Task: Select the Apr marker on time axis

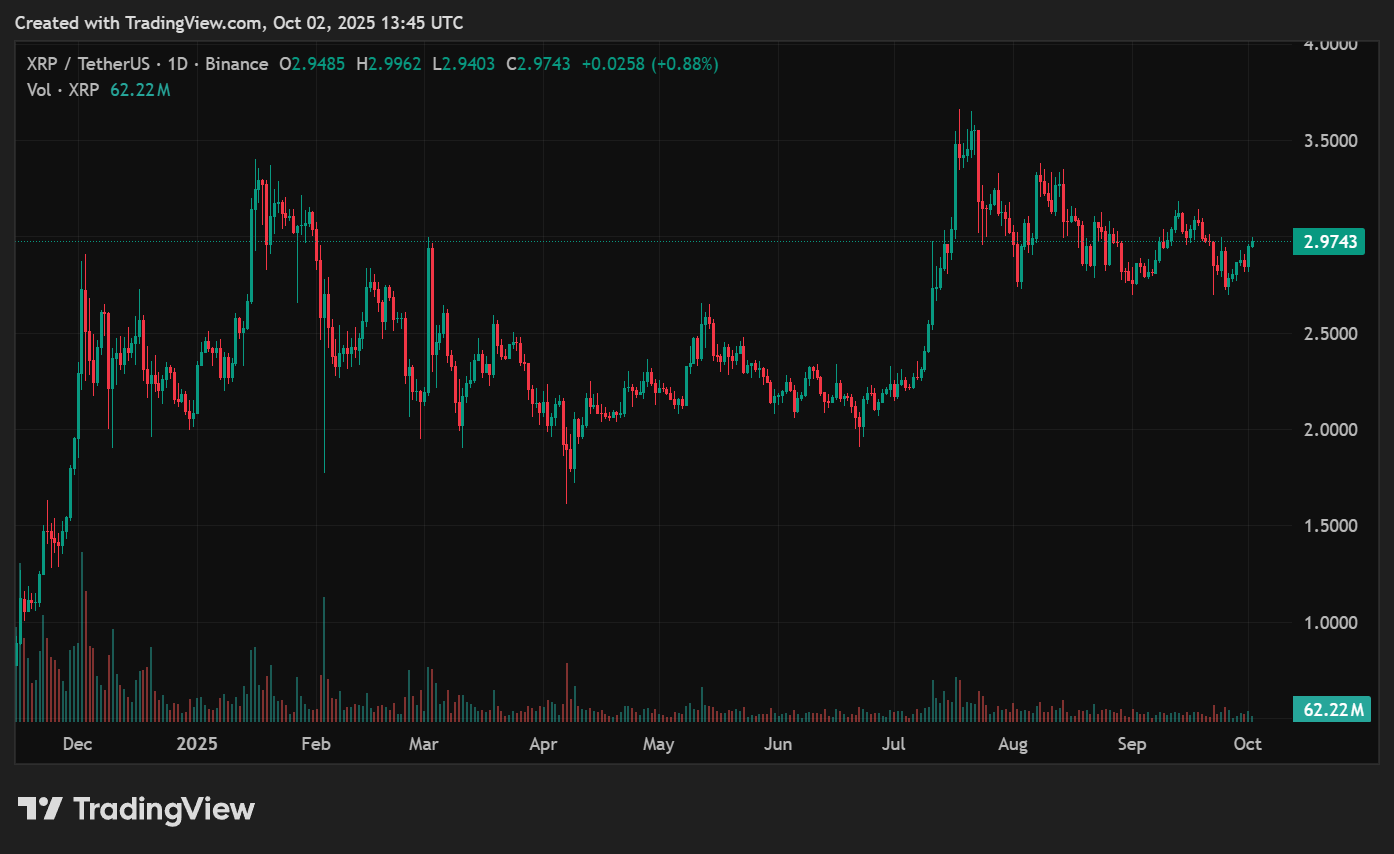Action: [x=543, y=744]
